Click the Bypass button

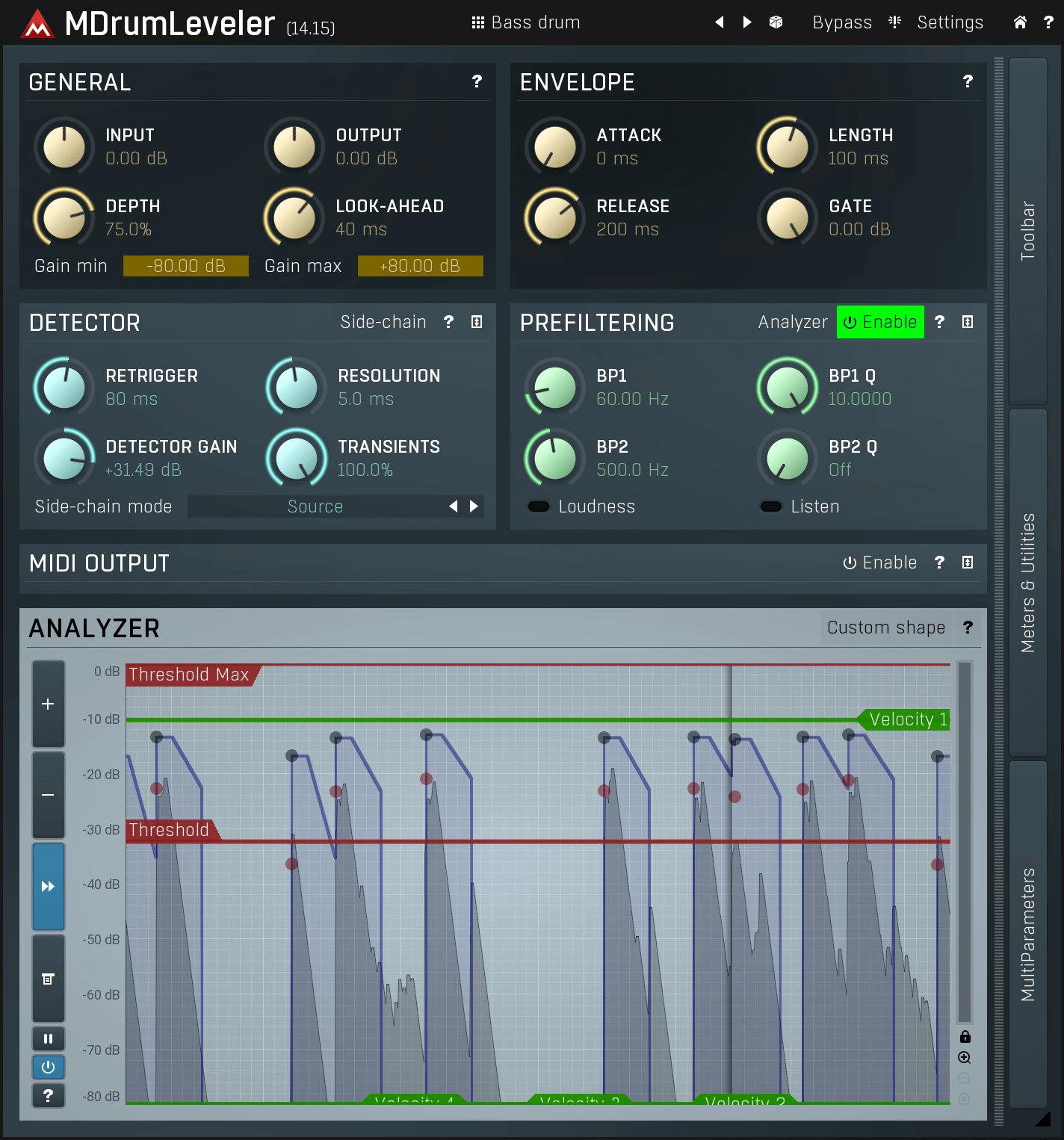(x=842, y=22)
